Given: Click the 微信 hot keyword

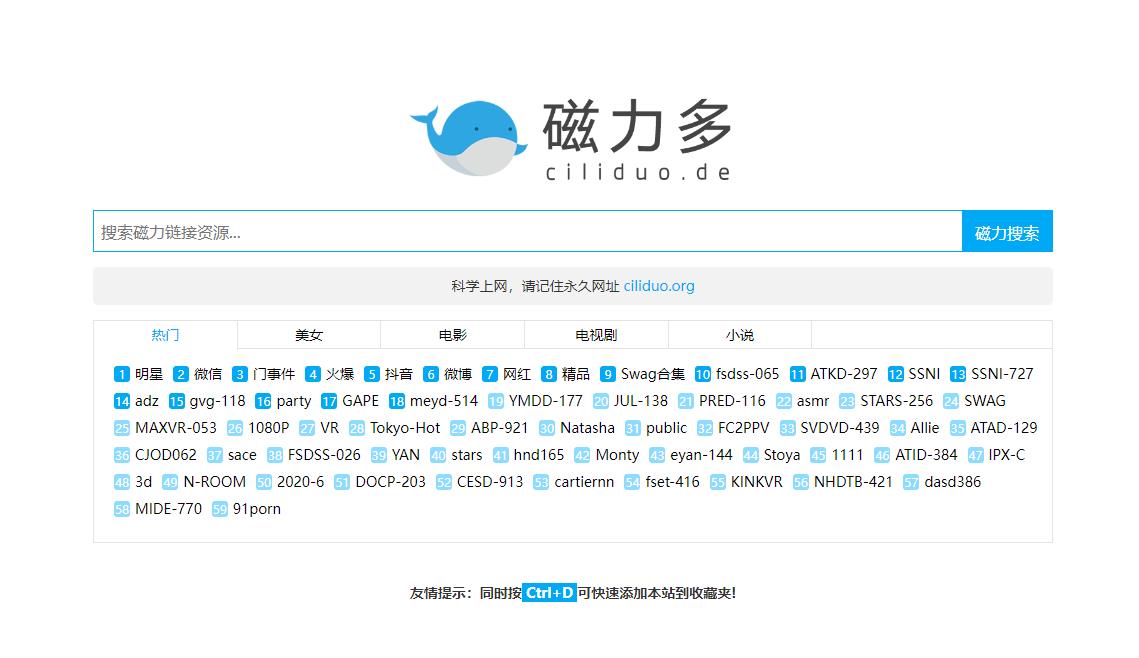Looking at the screenshot, I should (207, 374).
